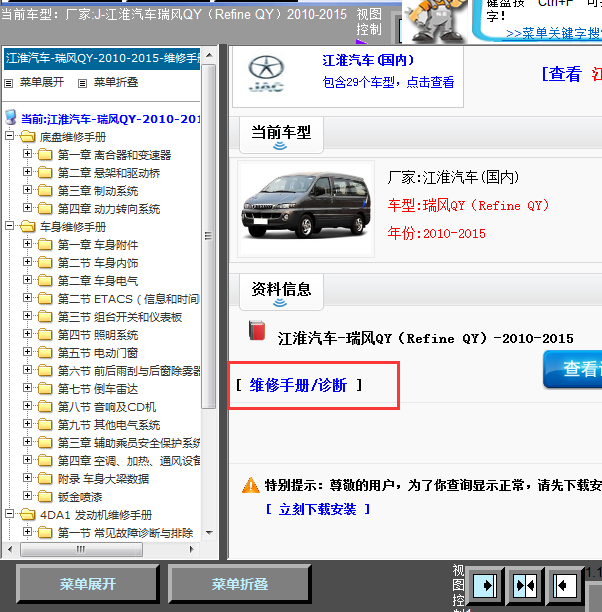Click the [查看 link at top right

562,73
